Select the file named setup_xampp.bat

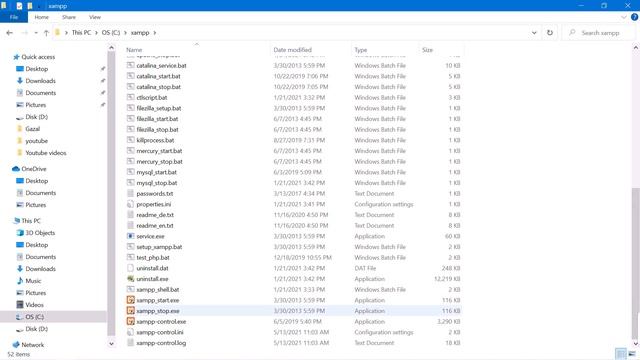tap(159, 247)
